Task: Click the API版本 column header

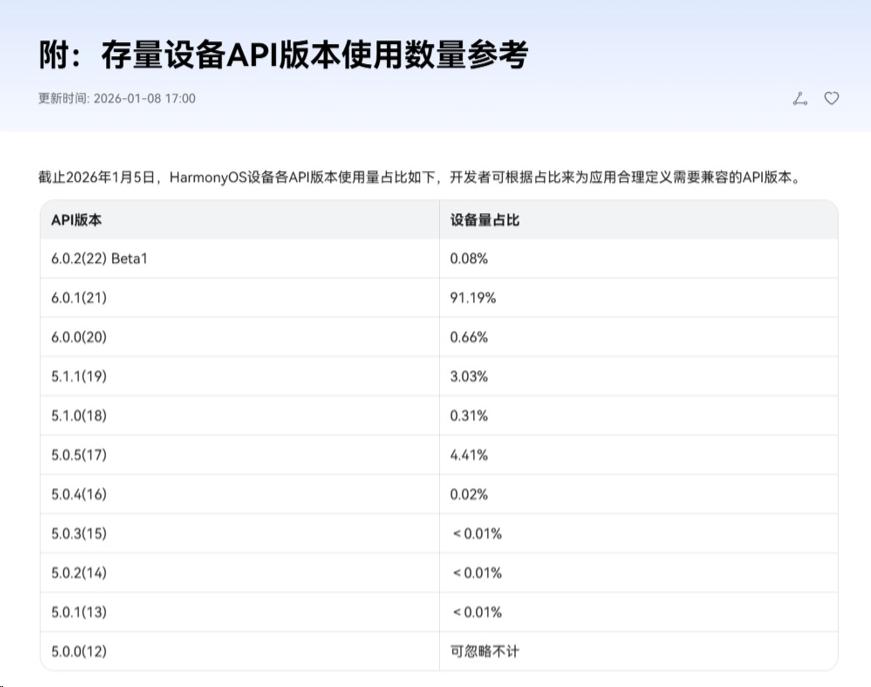Action: point(77,220)
